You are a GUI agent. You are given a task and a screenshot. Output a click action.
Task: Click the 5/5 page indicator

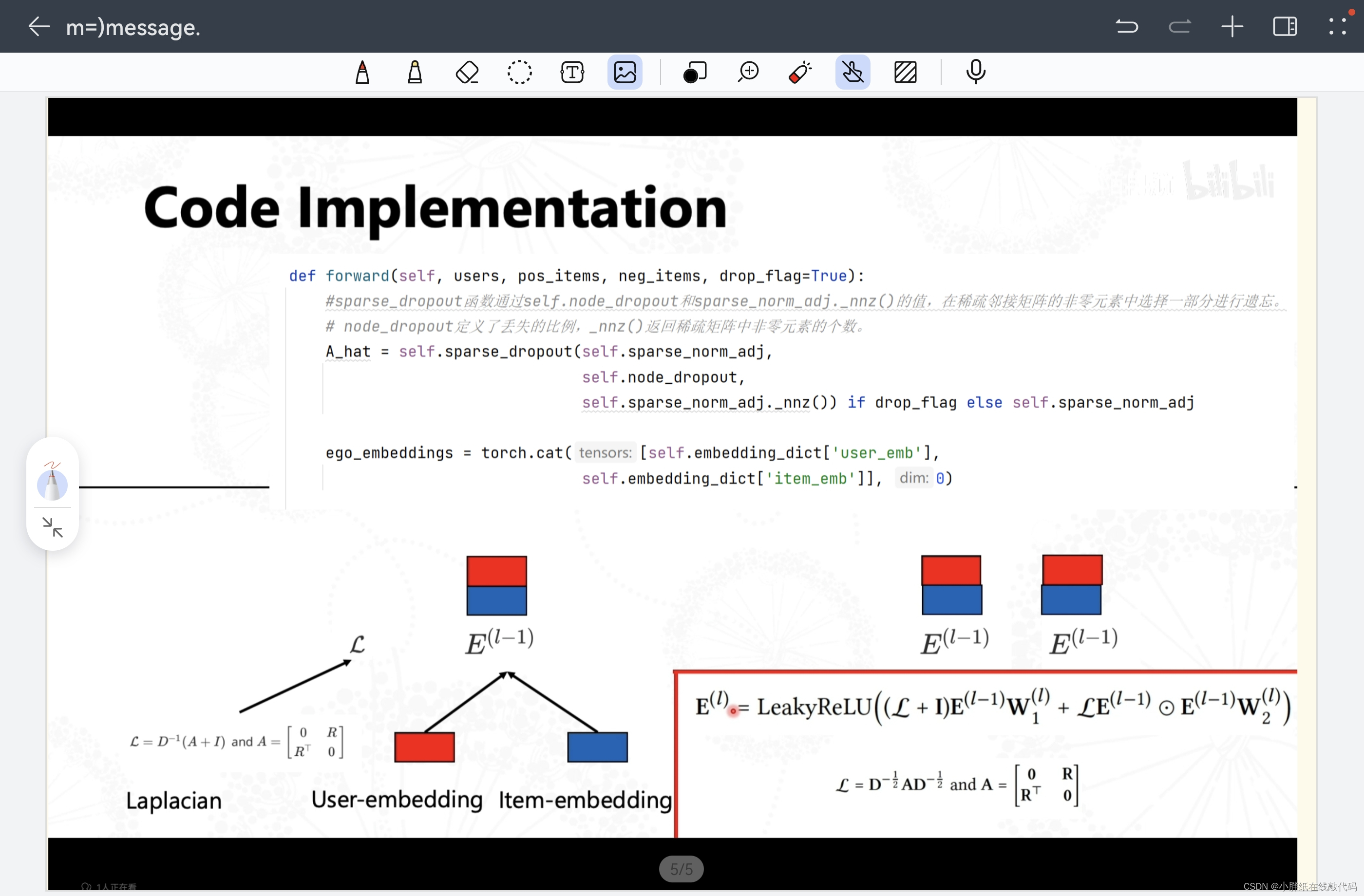(681, 869)
